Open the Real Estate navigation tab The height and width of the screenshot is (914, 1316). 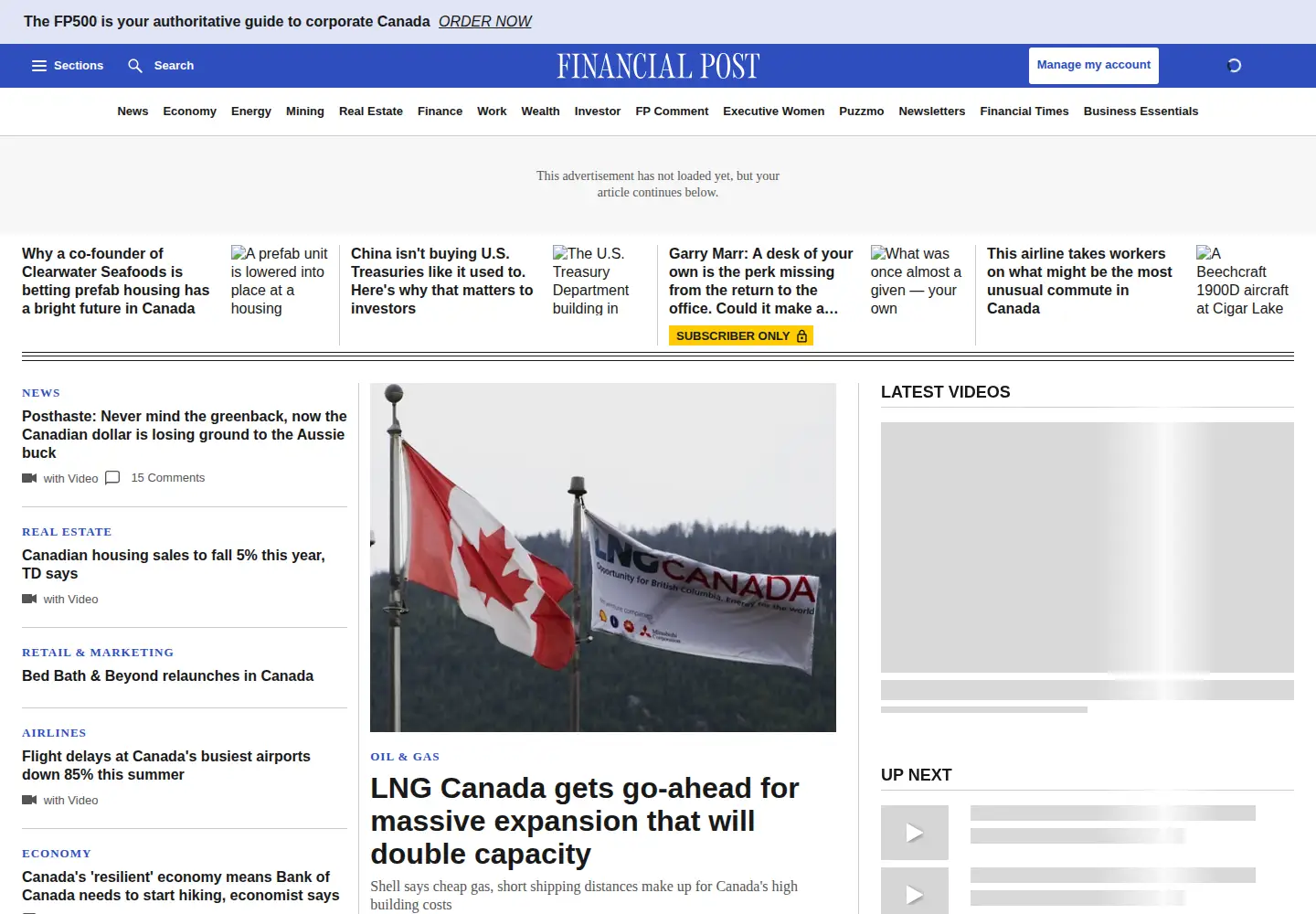(371, 112)
